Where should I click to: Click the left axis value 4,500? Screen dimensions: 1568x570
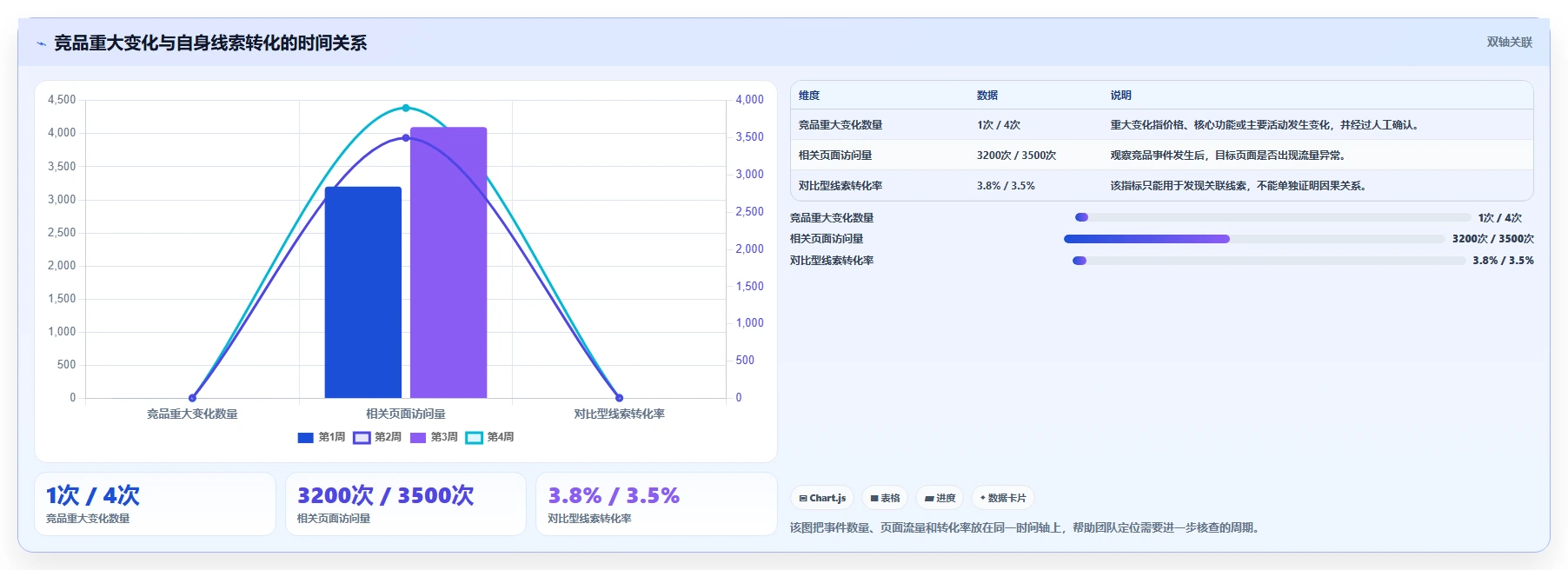click(62, 100)
